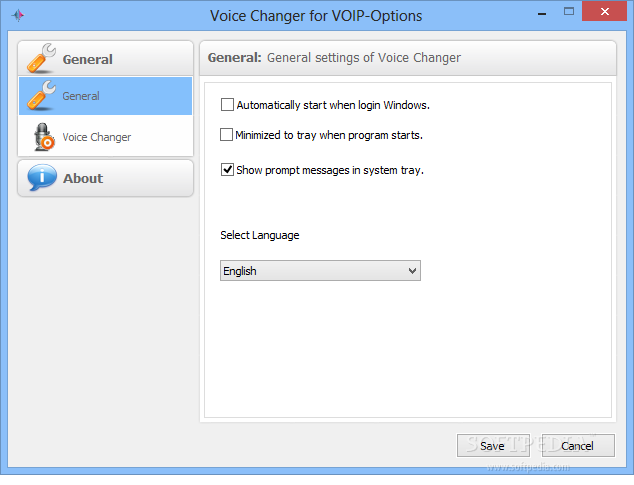This screenshot has height=485, width=634.
Task: Click the wrench icon in General header
Action: [41, 58]
